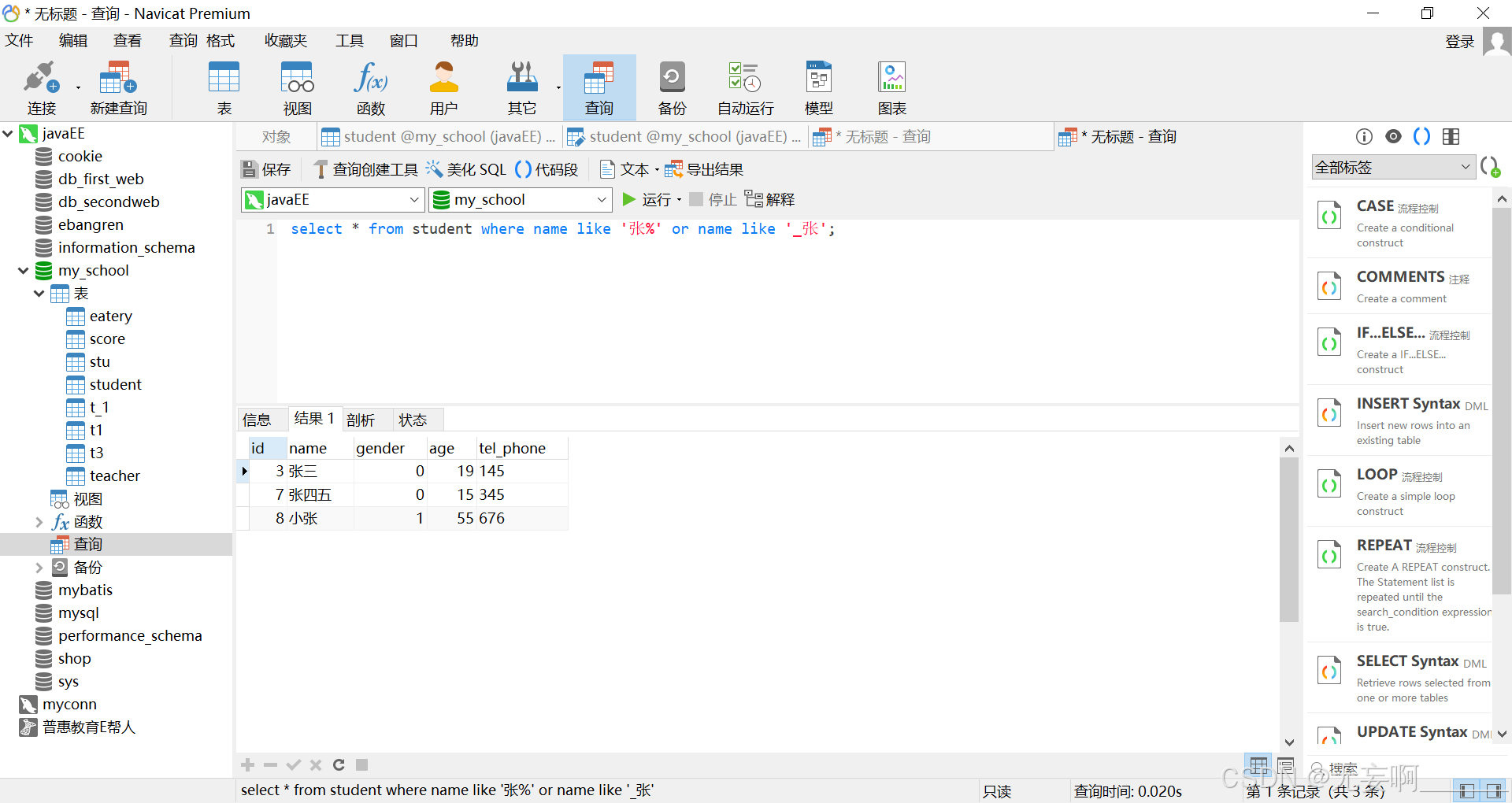Open the 函数 functions toolbar icon
The image size is (1512, 803).
point(370,87)
